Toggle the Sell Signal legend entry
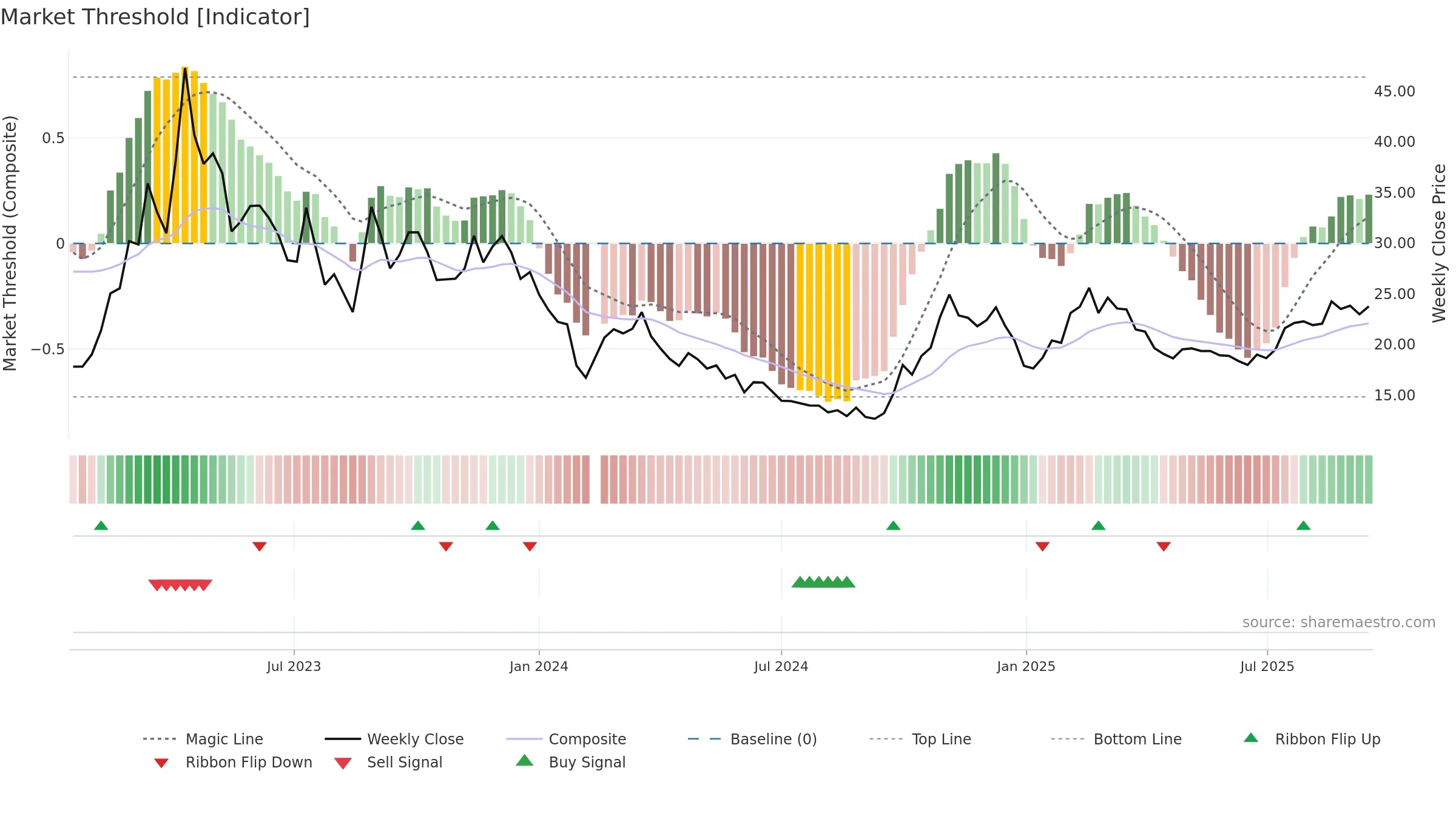Screen dimensions: 1456x819 point(388,762)
